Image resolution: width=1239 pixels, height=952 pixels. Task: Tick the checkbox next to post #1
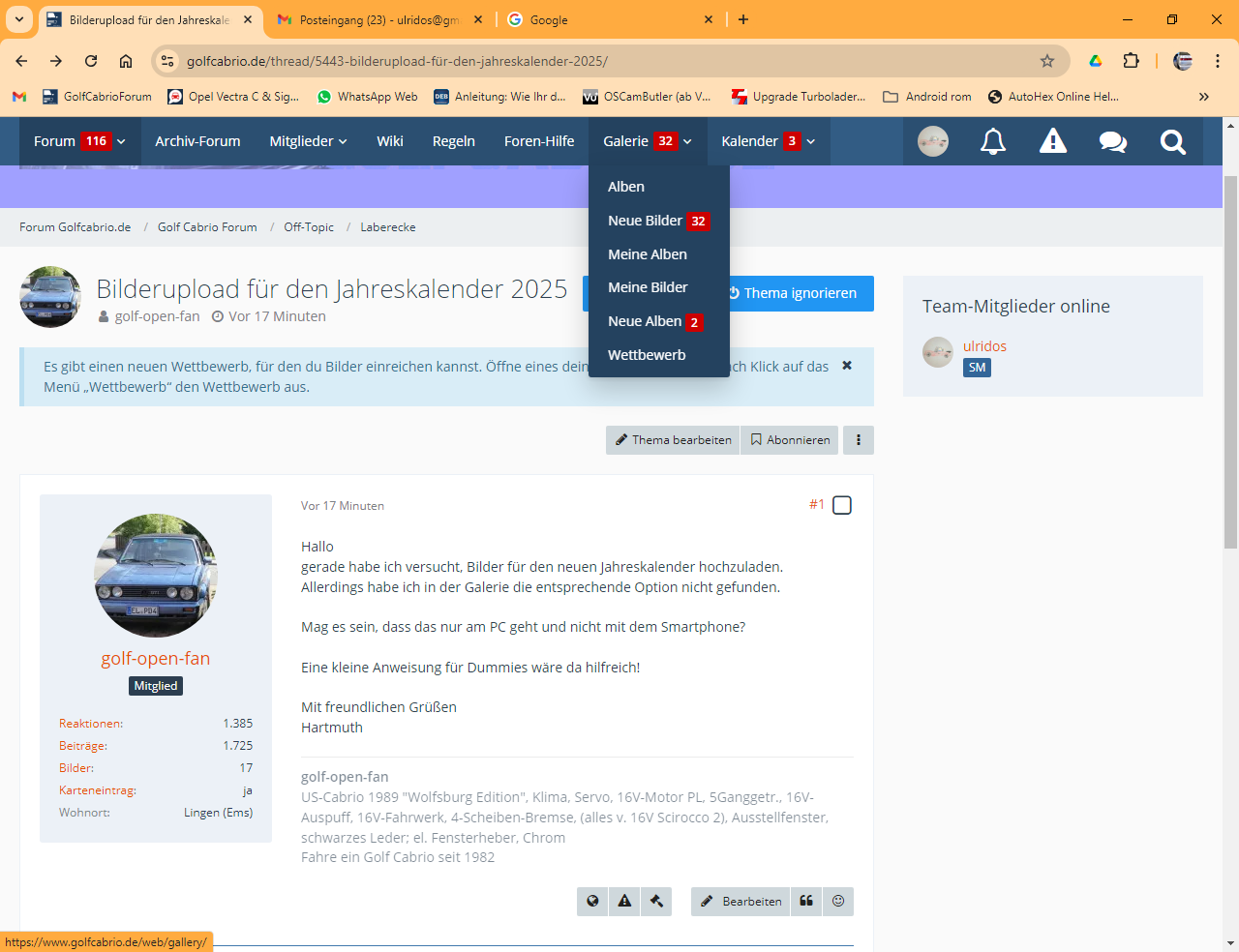click(x=842, y=505)
